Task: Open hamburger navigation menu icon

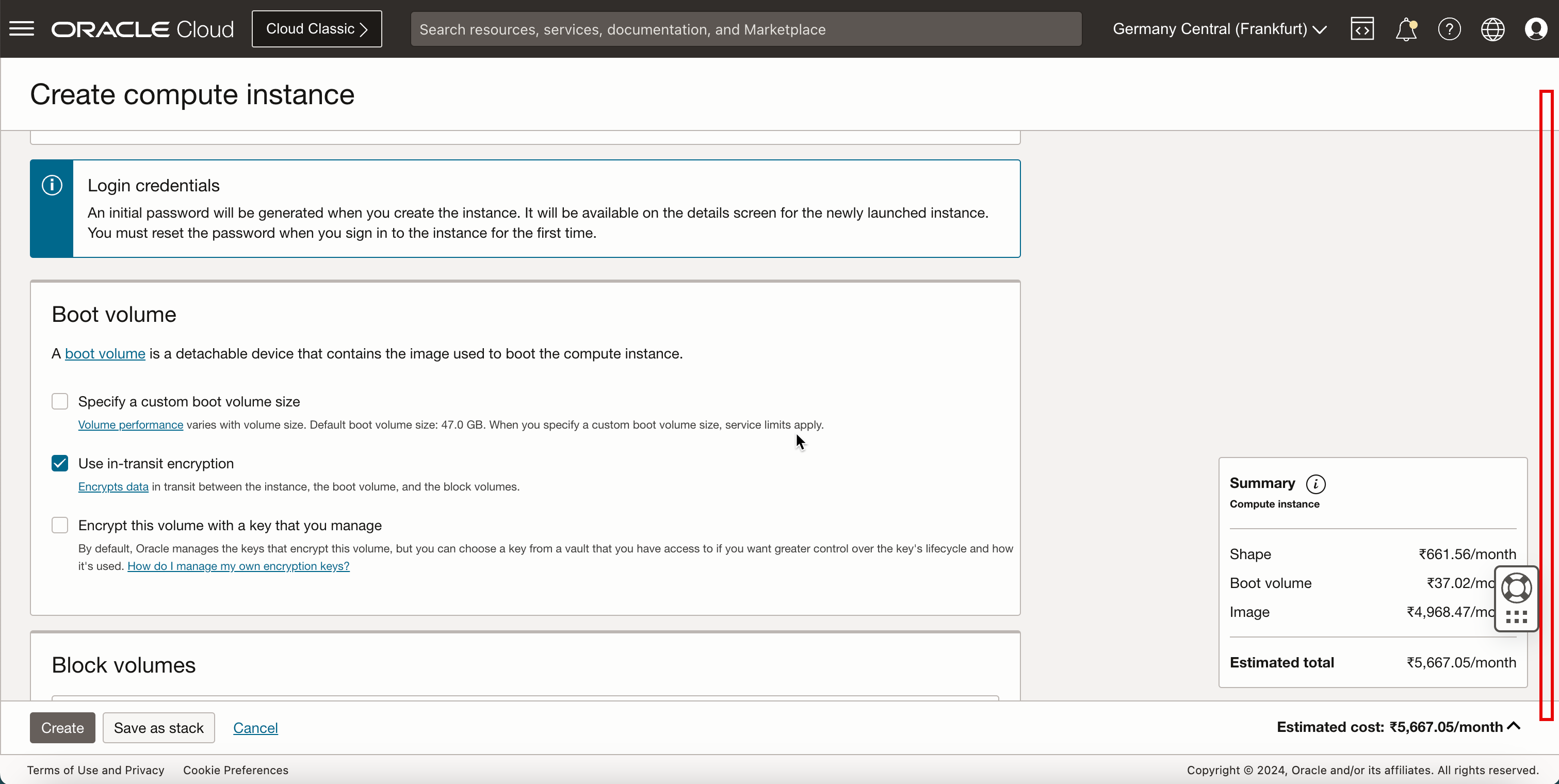Action: pyautogui.click(x=22, y=28)
